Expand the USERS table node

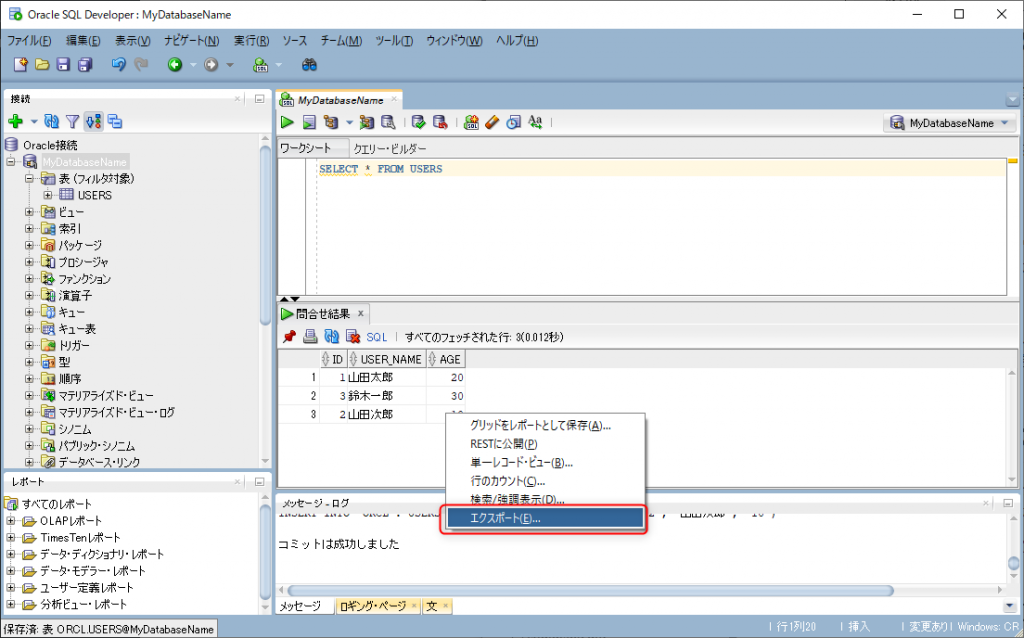[x=48, y=195]
